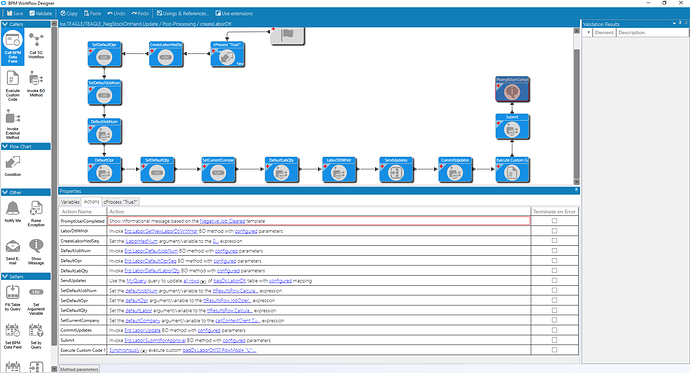Tick Terminate on Error for PromptUserCompleted
This screenshot has height=373, width=690.
[554, 221]
